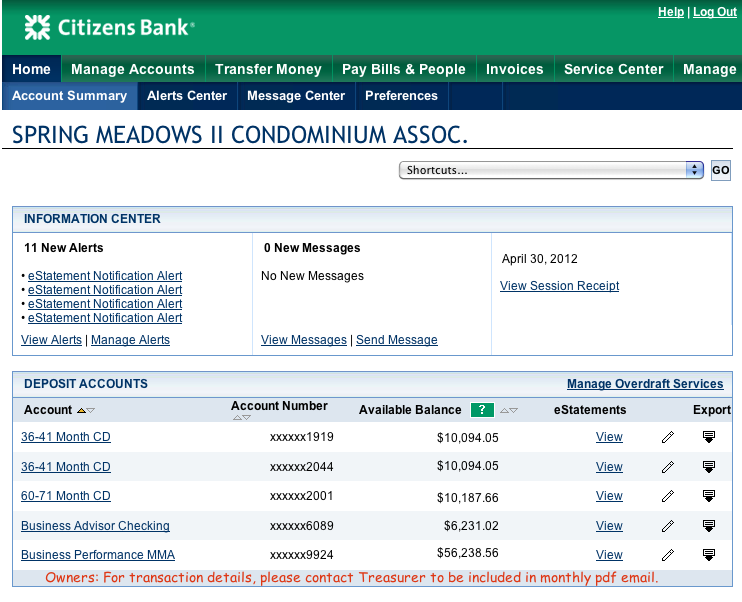Export account xxxxxx2044 using the export icon
742x602 pixels.
click(x=708, y=467)
